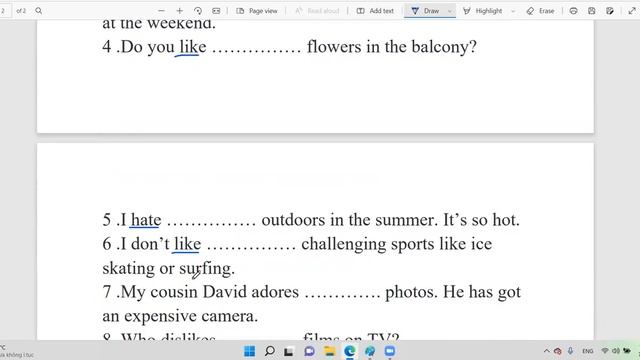Click the word "summer." in sentence 5
The image size is (640, 360).
[x=407, y=221]
